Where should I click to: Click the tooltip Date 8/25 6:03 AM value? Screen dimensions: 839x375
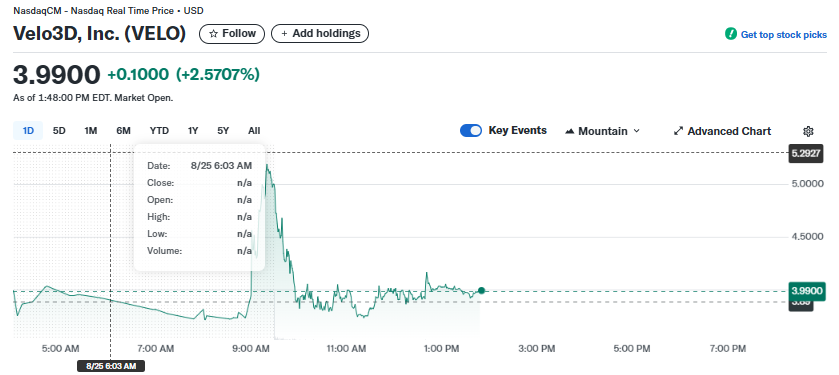point(221,166)
